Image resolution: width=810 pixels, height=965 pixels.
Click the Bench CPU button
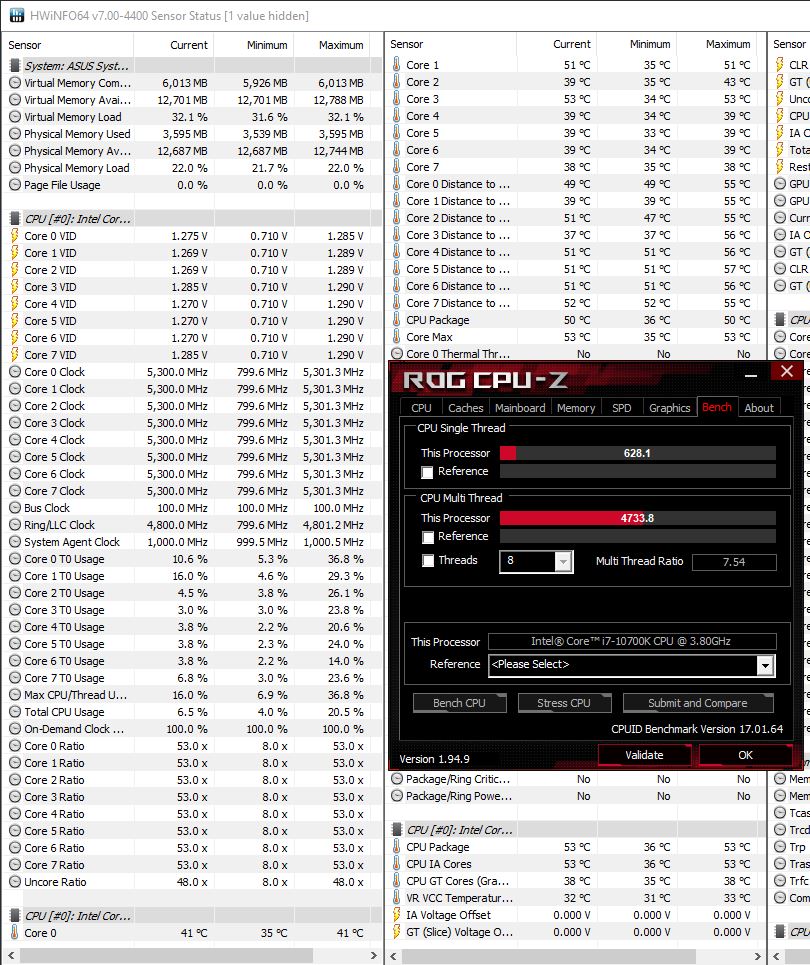[459, 703]
